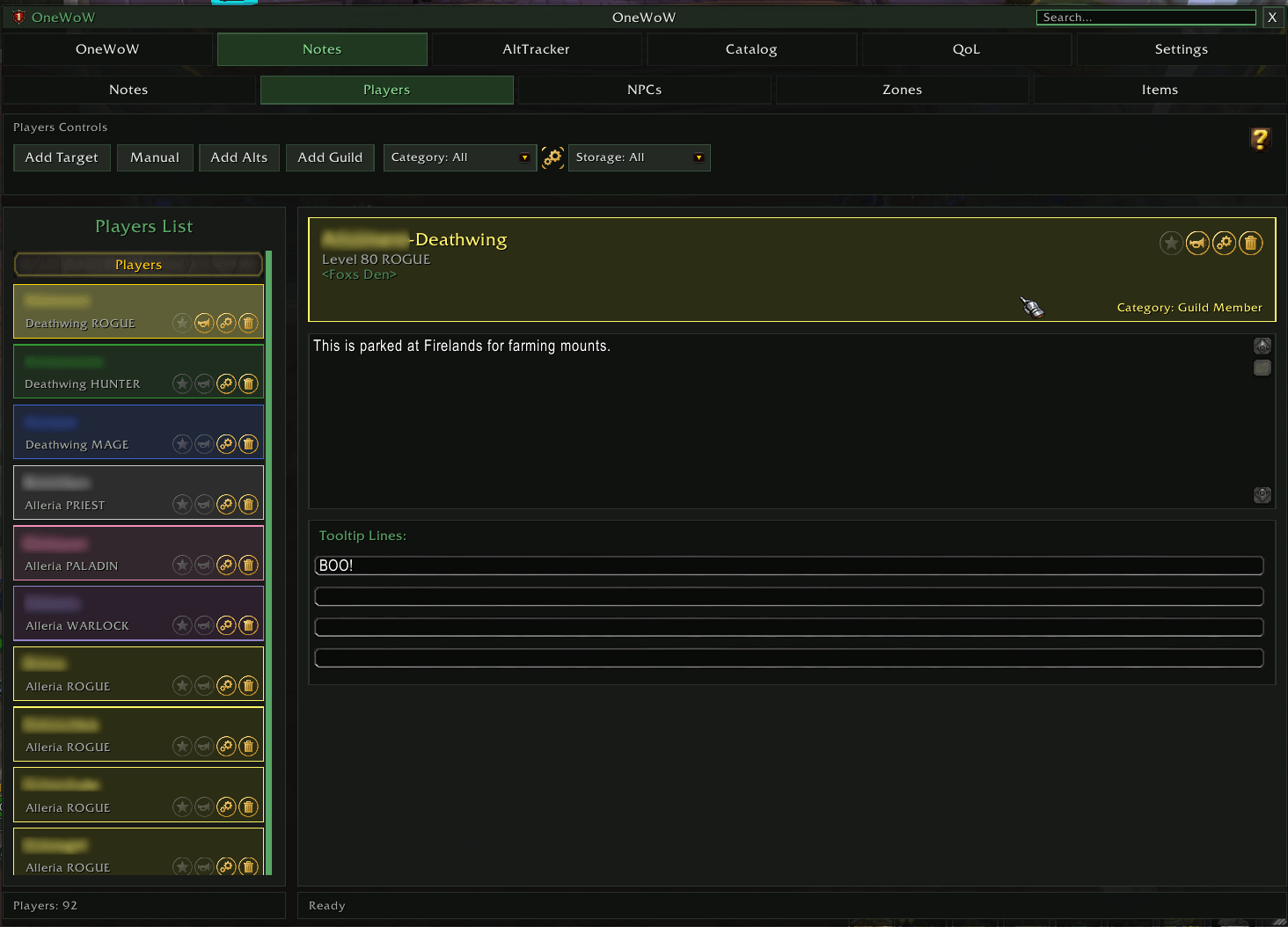Viewport: 1288px width, 927px height.
Task: Open gear settings on Deathwing ROGUE row
Action: [226, 323]
